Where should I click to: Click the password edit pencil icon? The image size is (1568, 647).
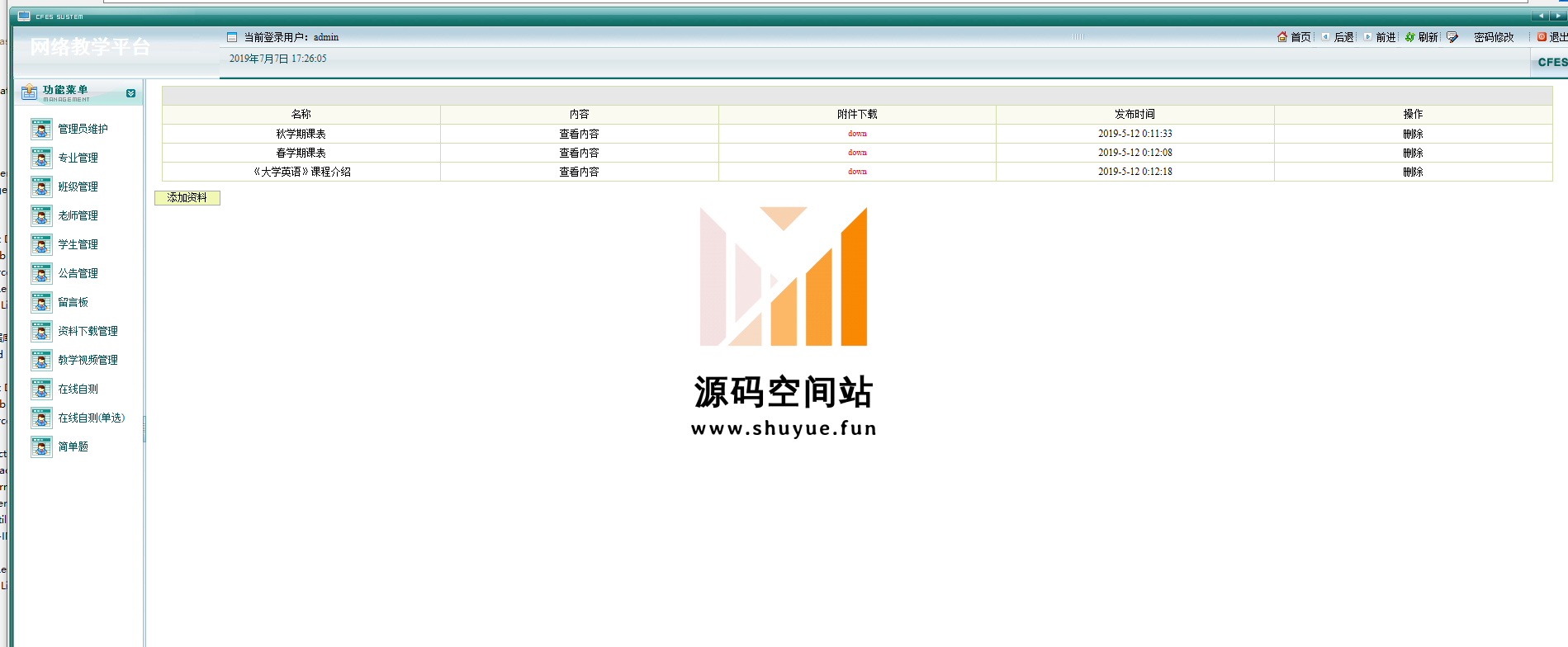click(x=1452, y=37)
